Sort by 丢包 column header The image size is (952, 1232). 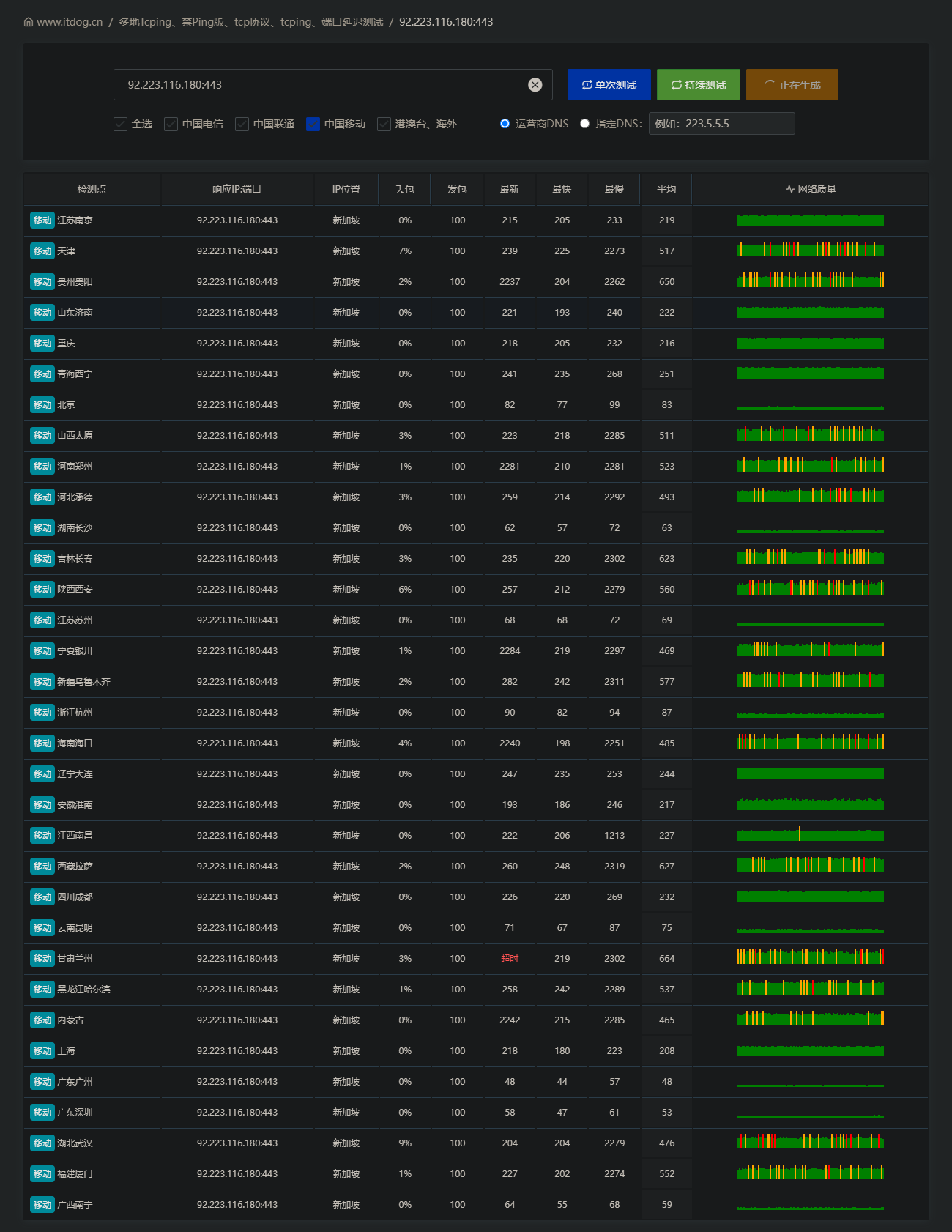[405, 189]
